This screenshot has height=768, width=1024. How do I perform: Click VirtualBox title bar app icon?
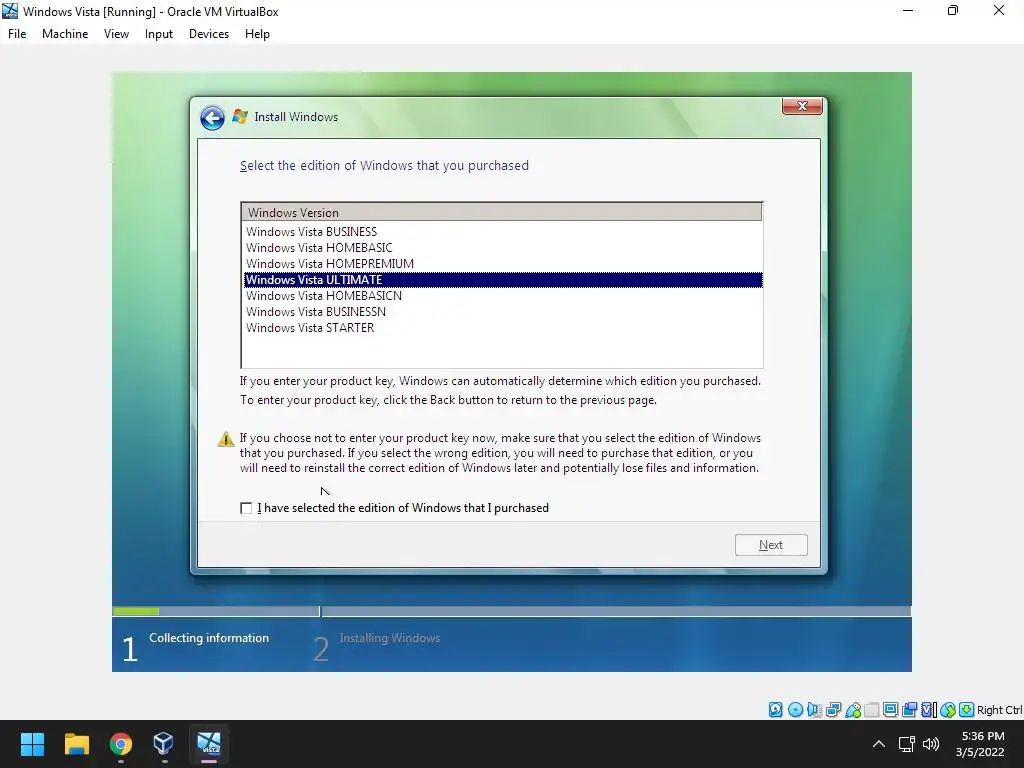10,11
